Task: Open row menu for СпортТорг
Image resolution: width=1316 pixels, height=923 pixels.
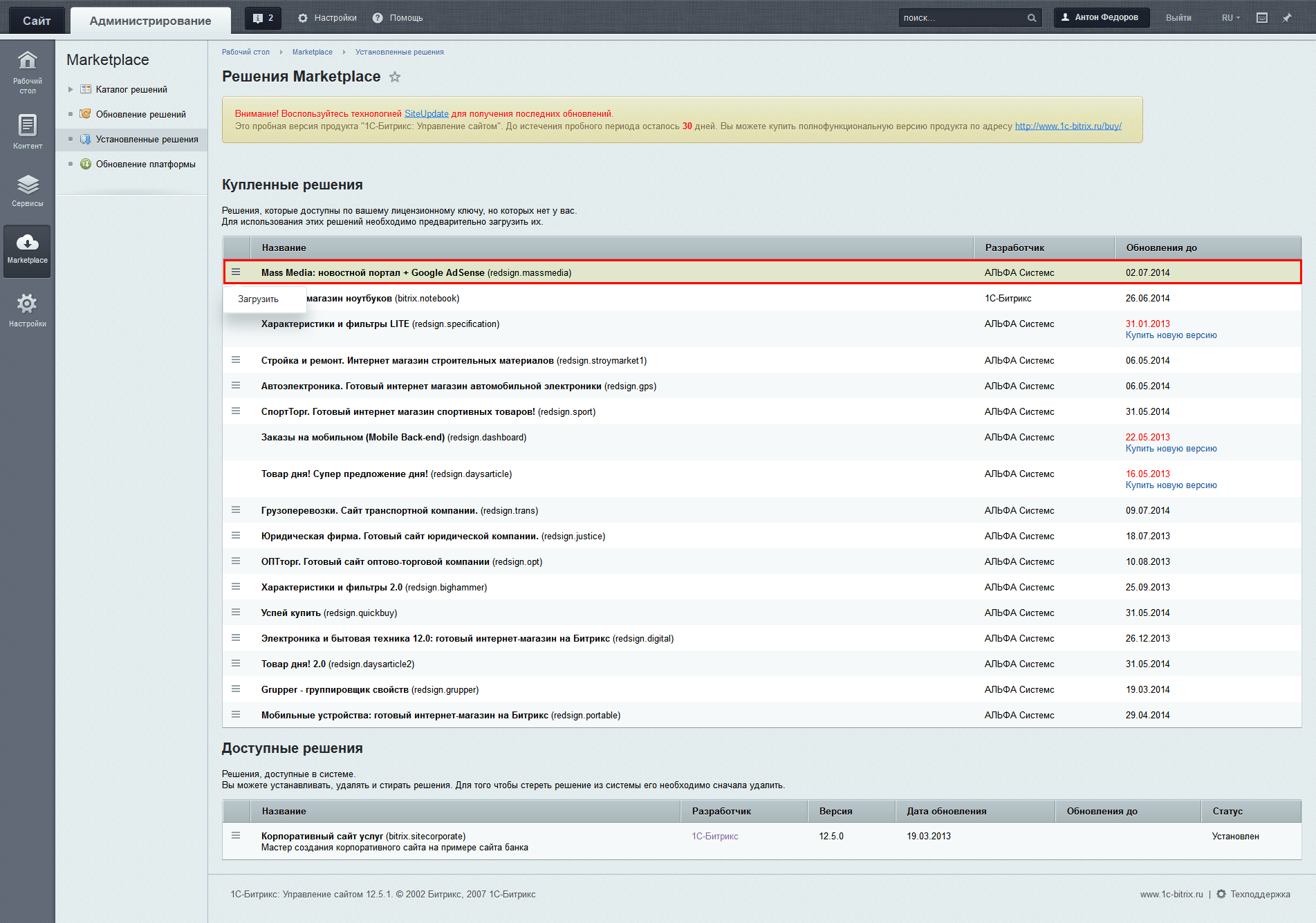Action: pos(236,411)
